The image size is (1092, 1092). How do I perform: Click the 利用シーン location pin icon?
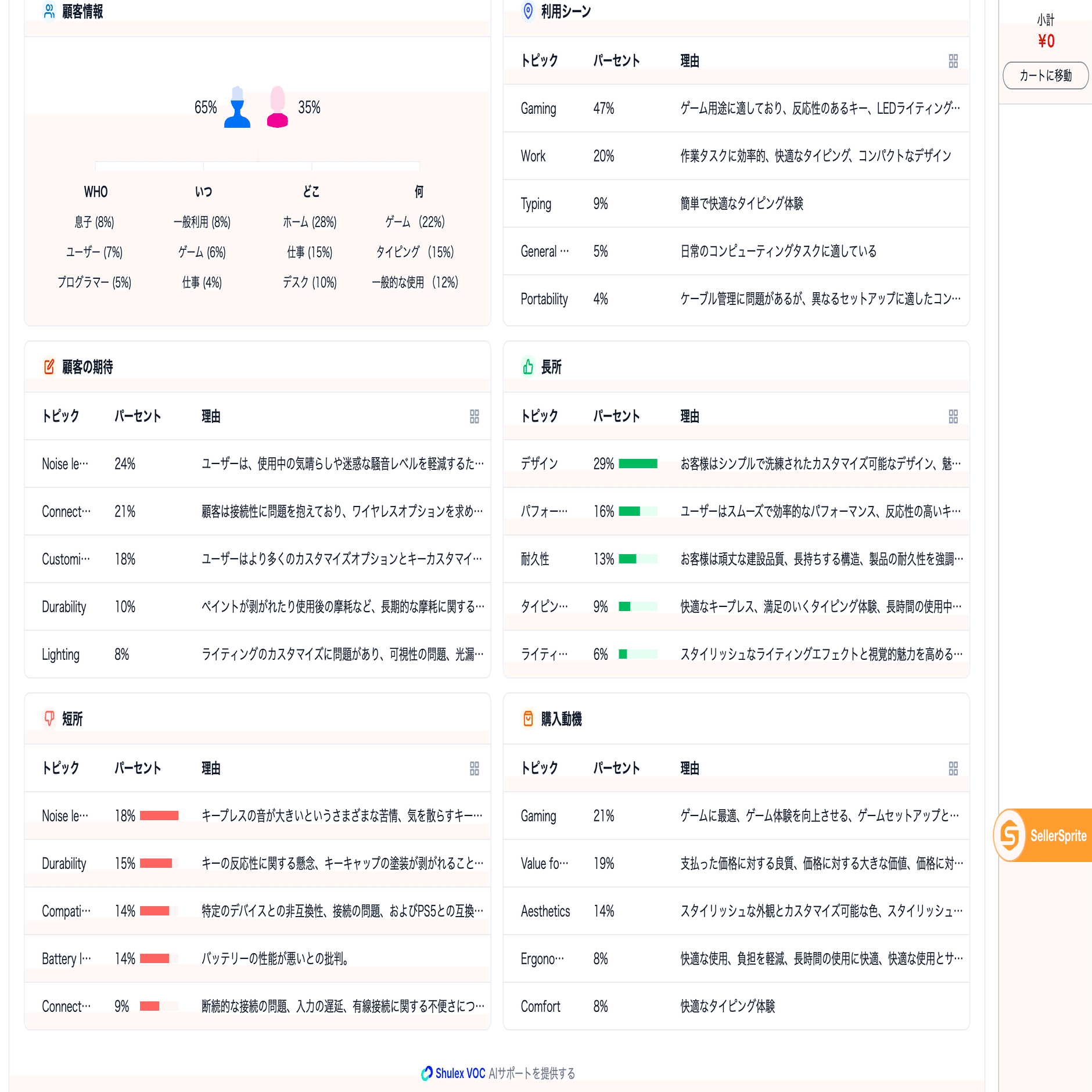point(528,11)
